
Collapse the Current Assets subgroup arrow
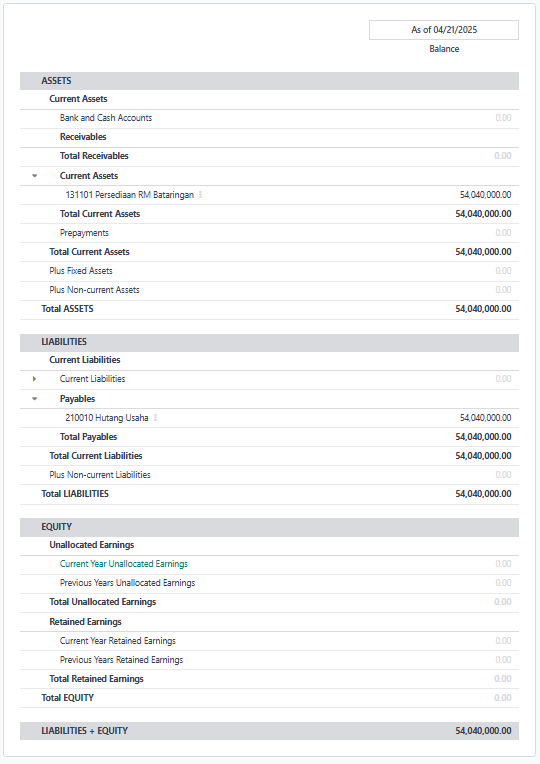pos(35,176)
